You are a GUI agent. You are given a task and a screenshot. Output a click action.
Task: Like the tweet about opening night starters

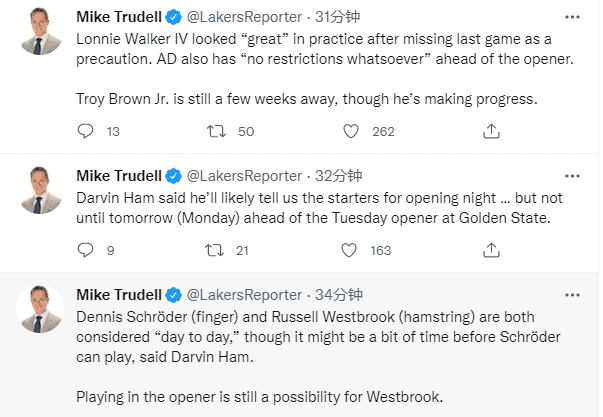coord(351,250)
